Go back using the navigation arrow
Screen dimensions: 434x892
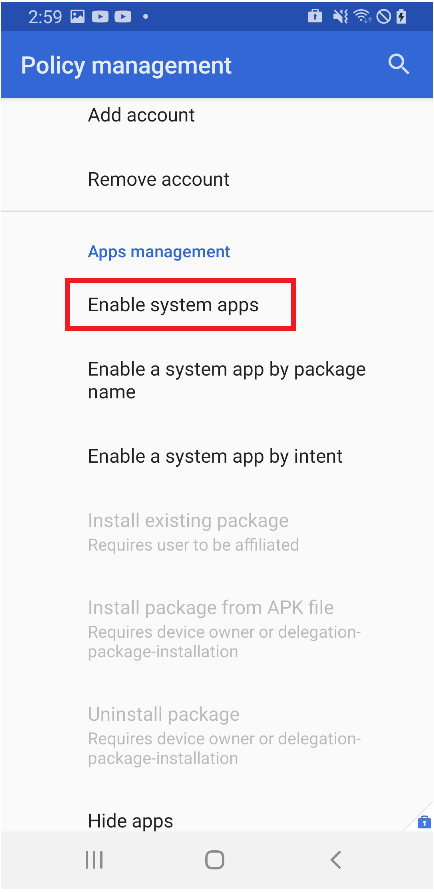pos(336,860)
